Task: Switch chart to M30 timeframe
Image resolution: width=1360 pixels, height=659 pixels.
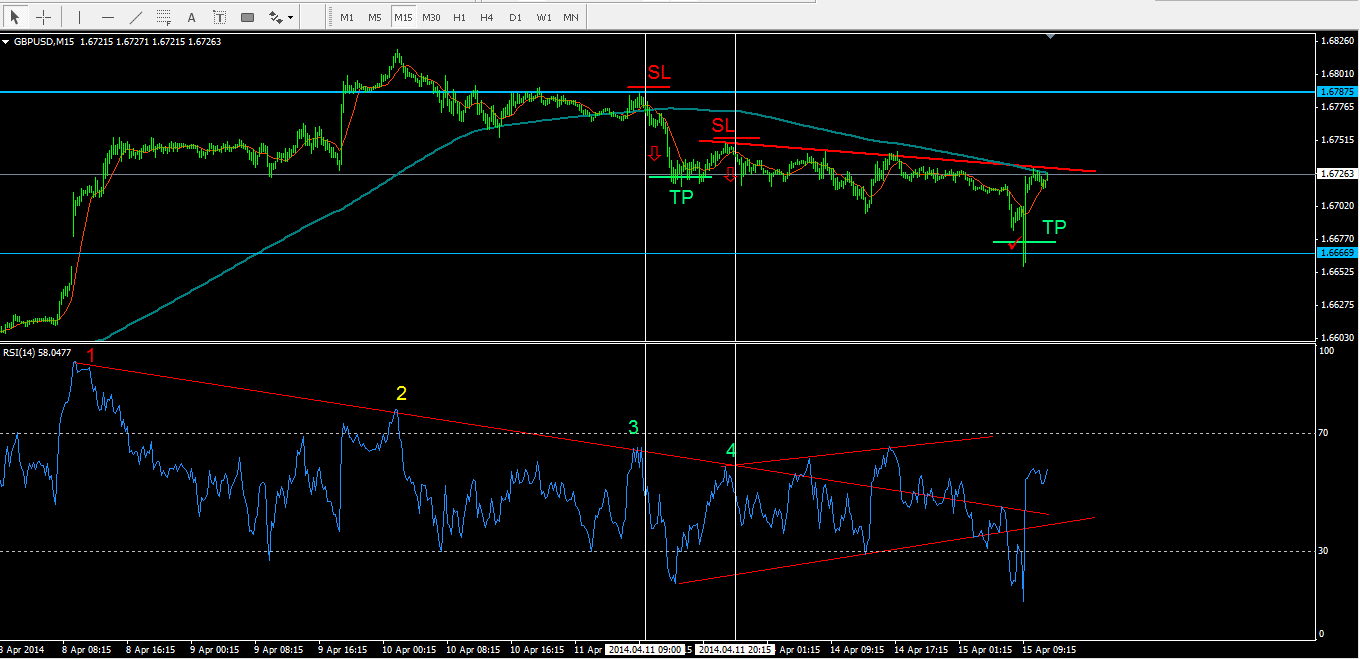Action: (431, 17)
